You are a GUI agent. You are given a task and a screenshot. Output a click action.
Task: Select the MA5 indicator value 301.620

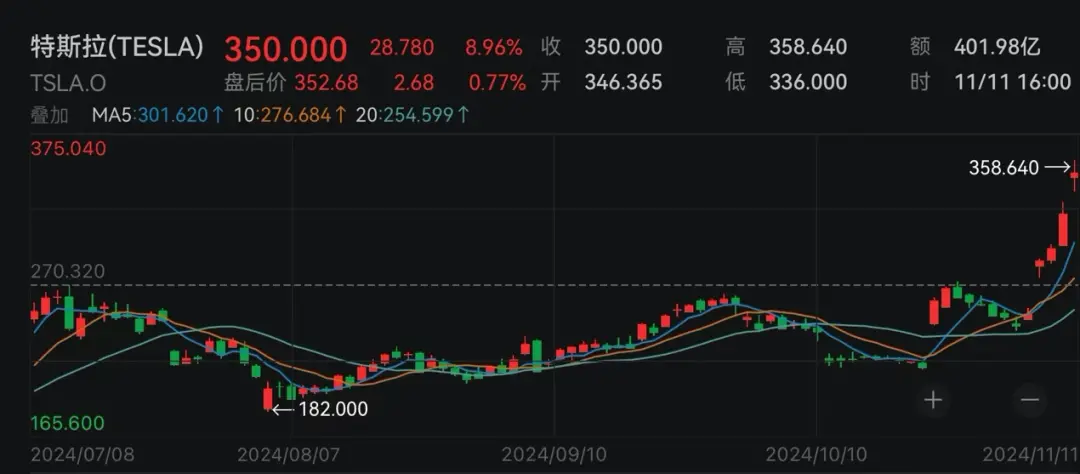click(172, 115)
